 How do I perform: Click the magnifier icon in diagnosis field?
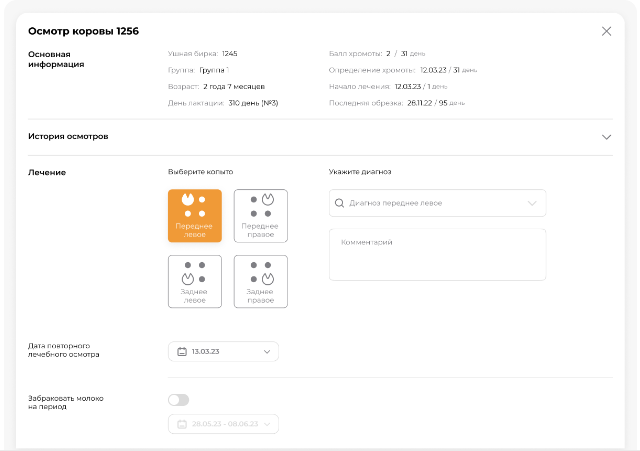340,203
